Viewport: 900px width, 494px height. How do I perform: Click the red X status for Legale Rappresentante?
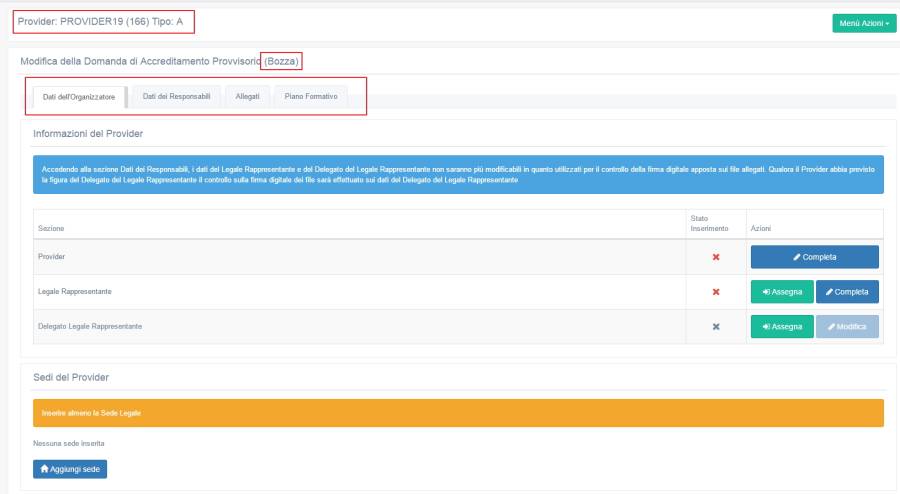715,292
